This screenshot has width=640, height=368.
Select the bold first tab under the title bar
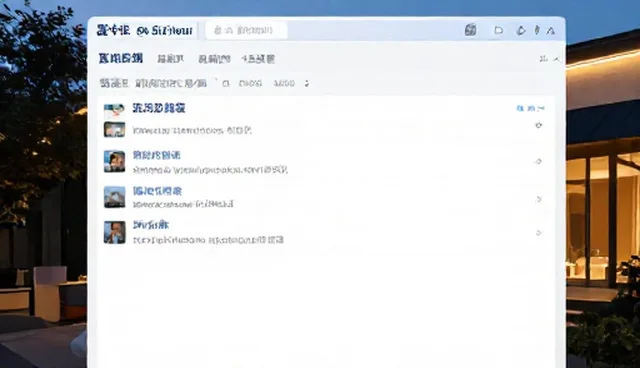pyautogui.click(x=121, y=58)
